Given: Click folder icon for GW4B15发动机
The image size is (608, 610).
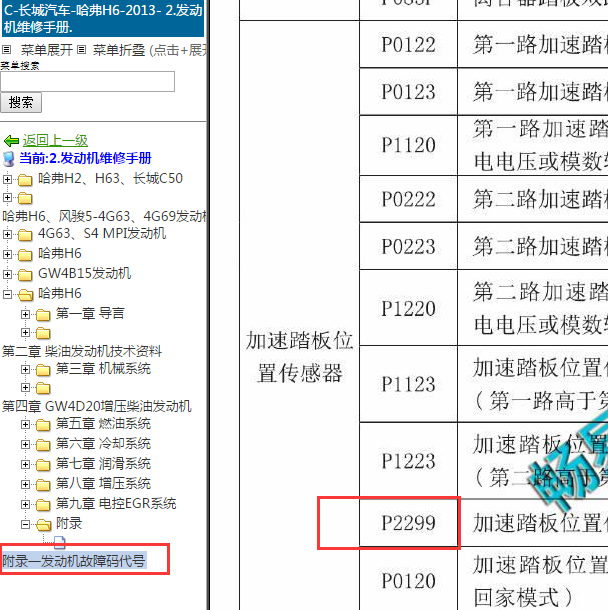Looking at the screenshot, I should click(x=25, y=275).
